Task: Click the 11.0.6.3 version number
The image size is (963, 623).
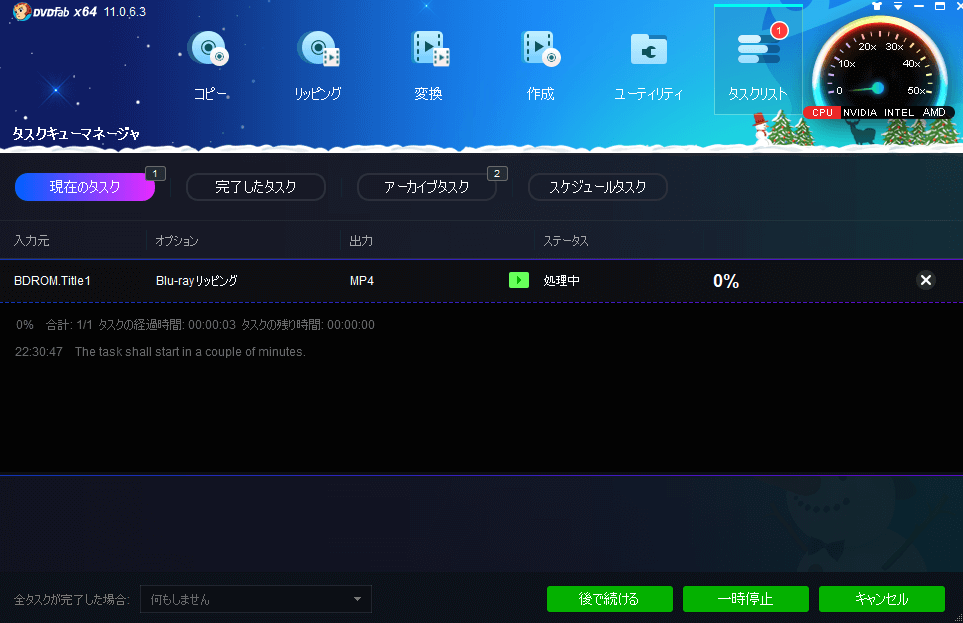Action: [x=125, y=12]
